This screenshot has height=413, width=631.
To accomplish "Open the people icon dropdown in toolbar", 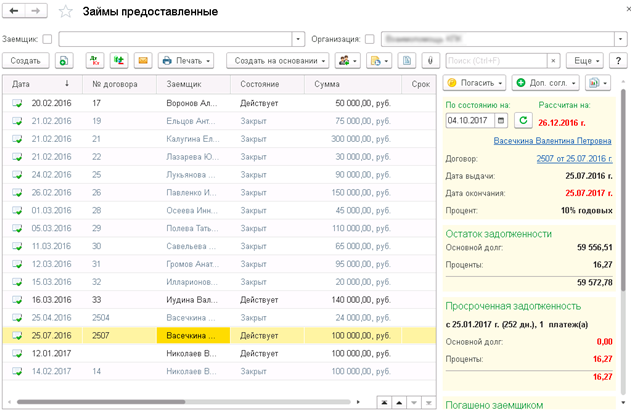I will point(348,61).
